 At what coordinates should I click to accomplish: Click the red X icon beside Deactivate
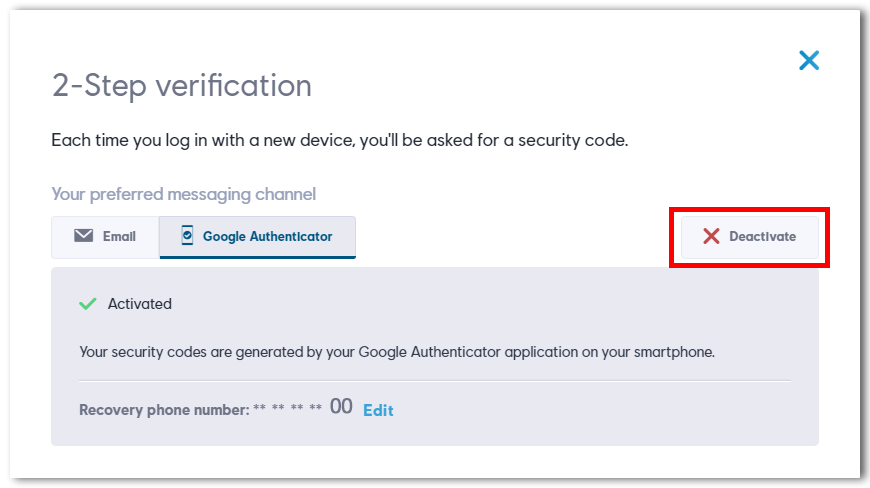pyautogui.click(x=711, y=236)
